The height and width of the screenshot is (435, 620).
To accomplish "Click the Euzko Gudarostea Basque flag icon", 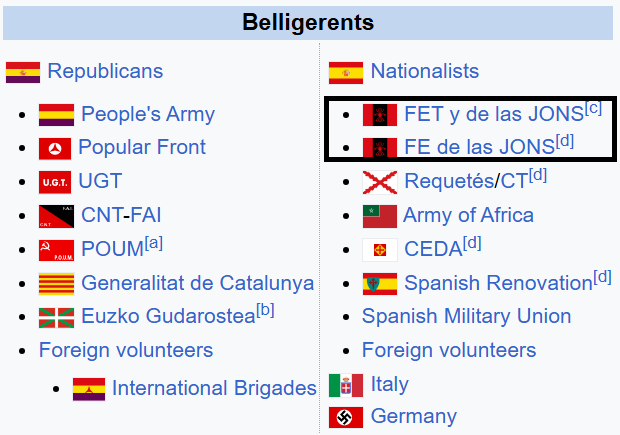I will pos(56,318).
